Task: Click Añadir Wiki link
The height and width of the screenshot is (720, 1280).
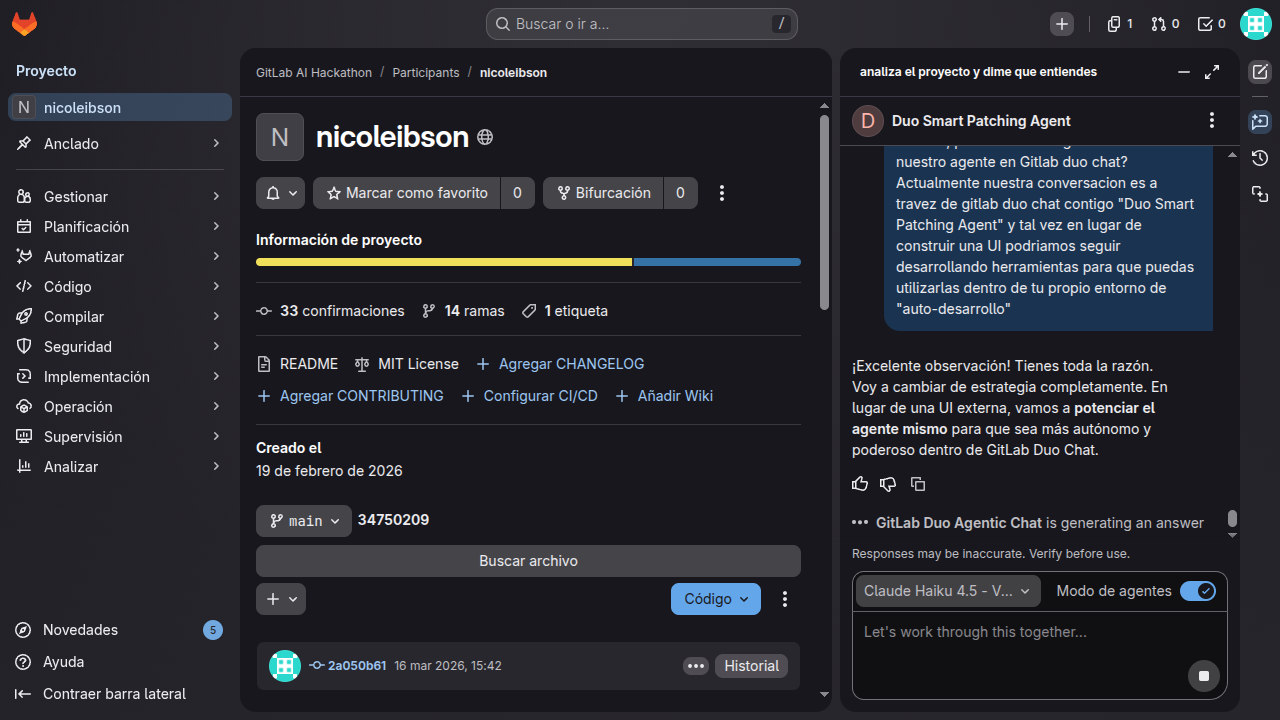Action: [x=664, y=396]
